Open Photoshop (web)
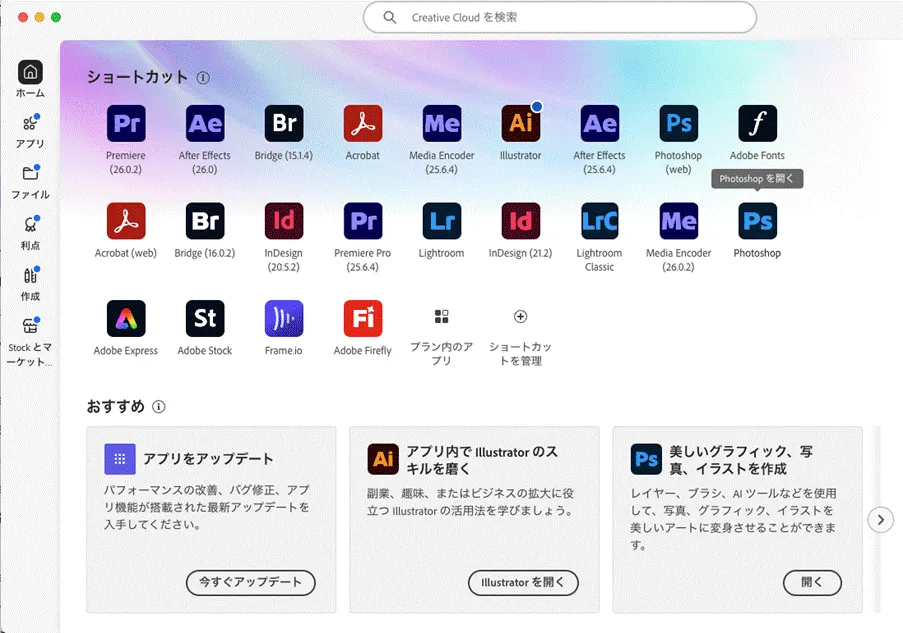Screen dimensions: 903x633 678,123
